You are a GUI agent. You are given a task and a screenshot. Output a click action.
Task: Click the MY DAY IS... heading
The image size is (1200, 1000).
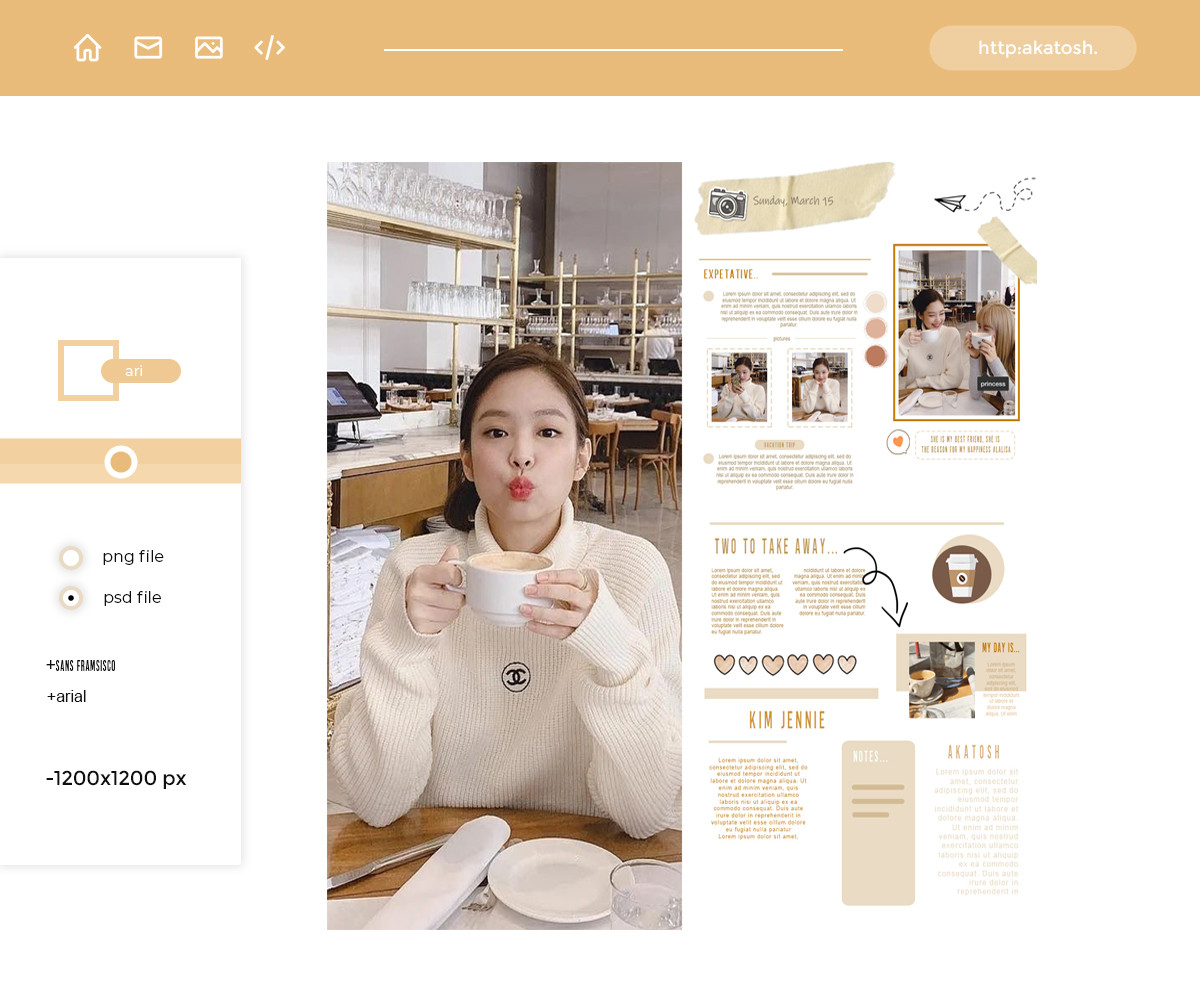(1001, 648)
